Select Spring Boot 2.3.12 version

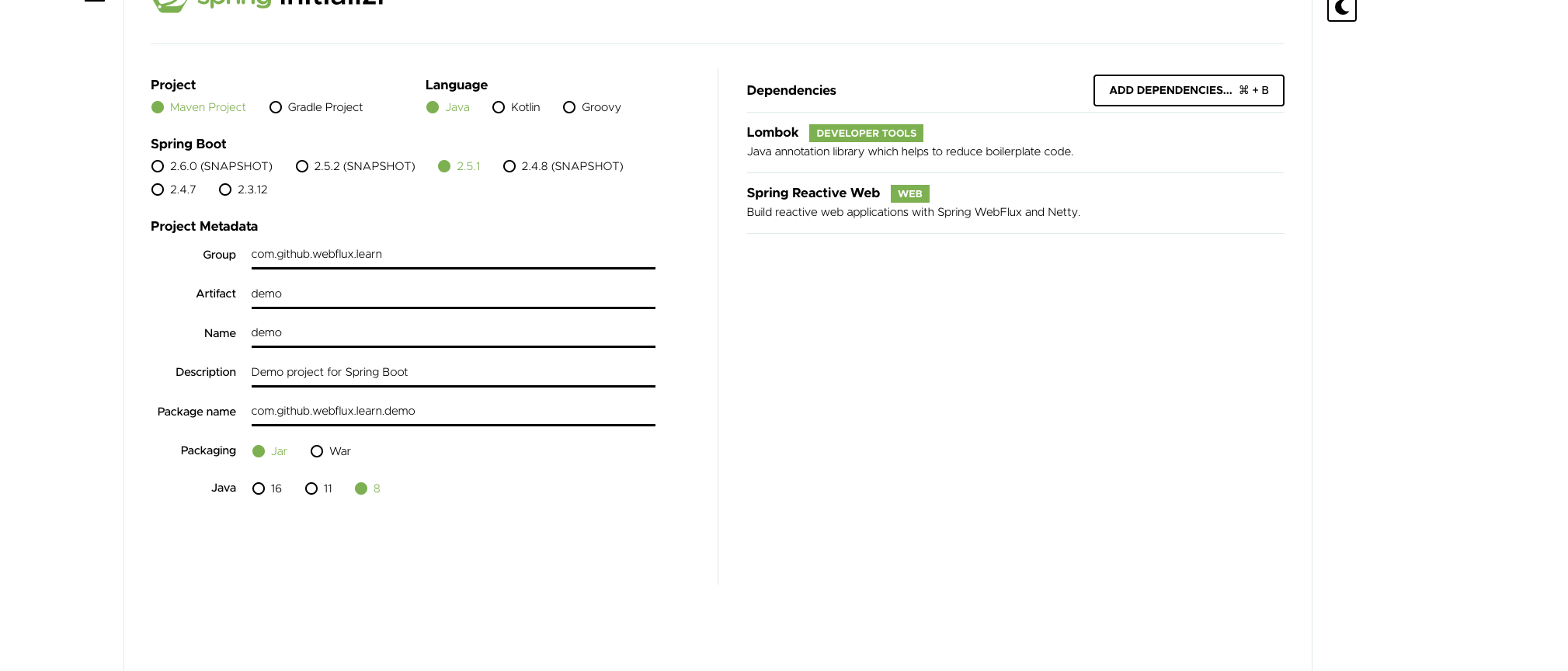[x=243, y=189]
